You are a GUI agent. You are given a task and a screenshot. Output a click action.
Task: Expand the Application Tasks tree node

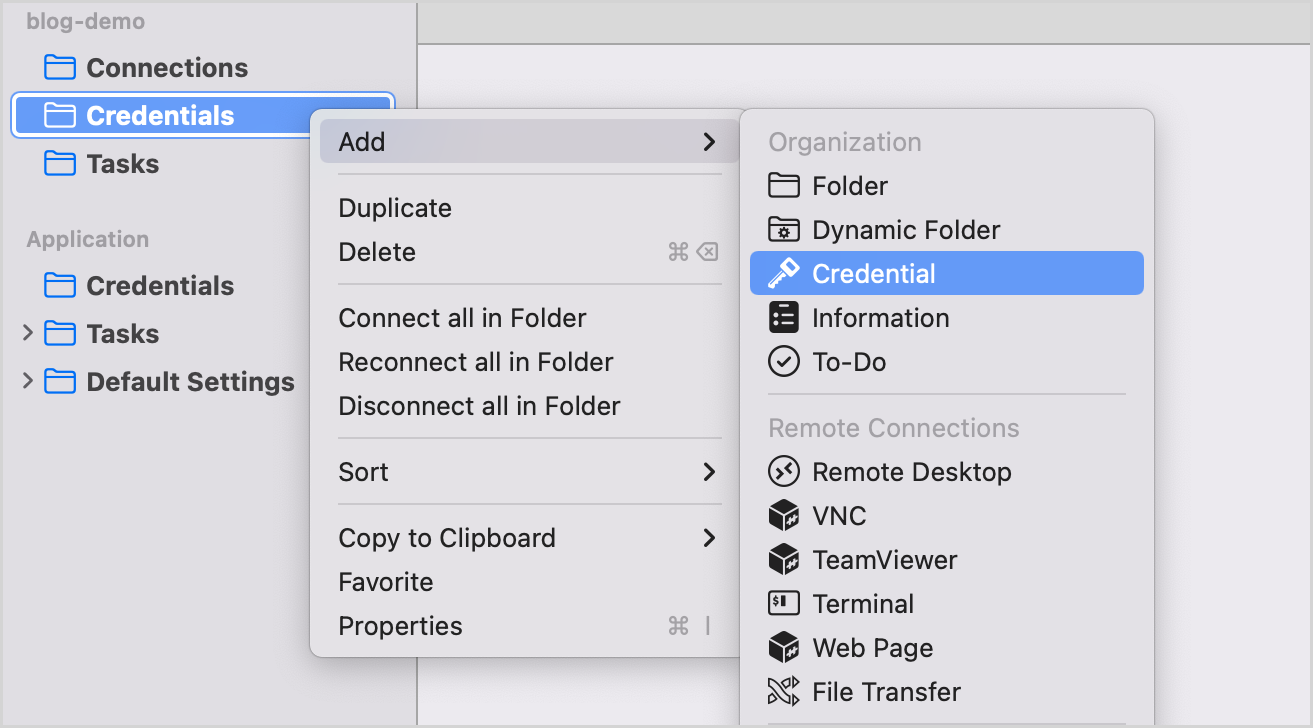pyautogui.click(x=28, y=333)
